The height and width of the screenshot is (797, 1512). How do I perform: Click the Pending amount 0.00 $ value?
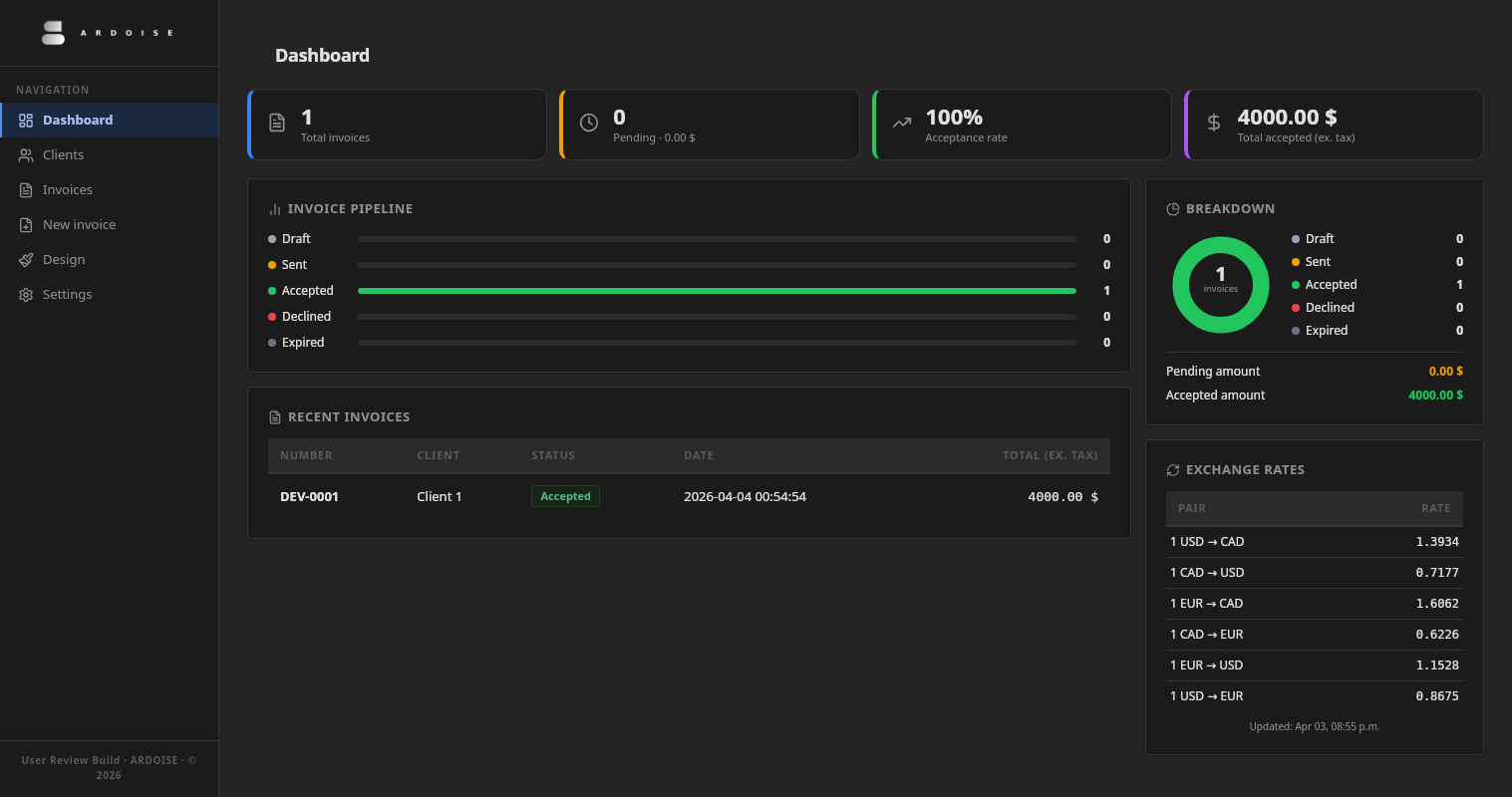pos(1445,372)
